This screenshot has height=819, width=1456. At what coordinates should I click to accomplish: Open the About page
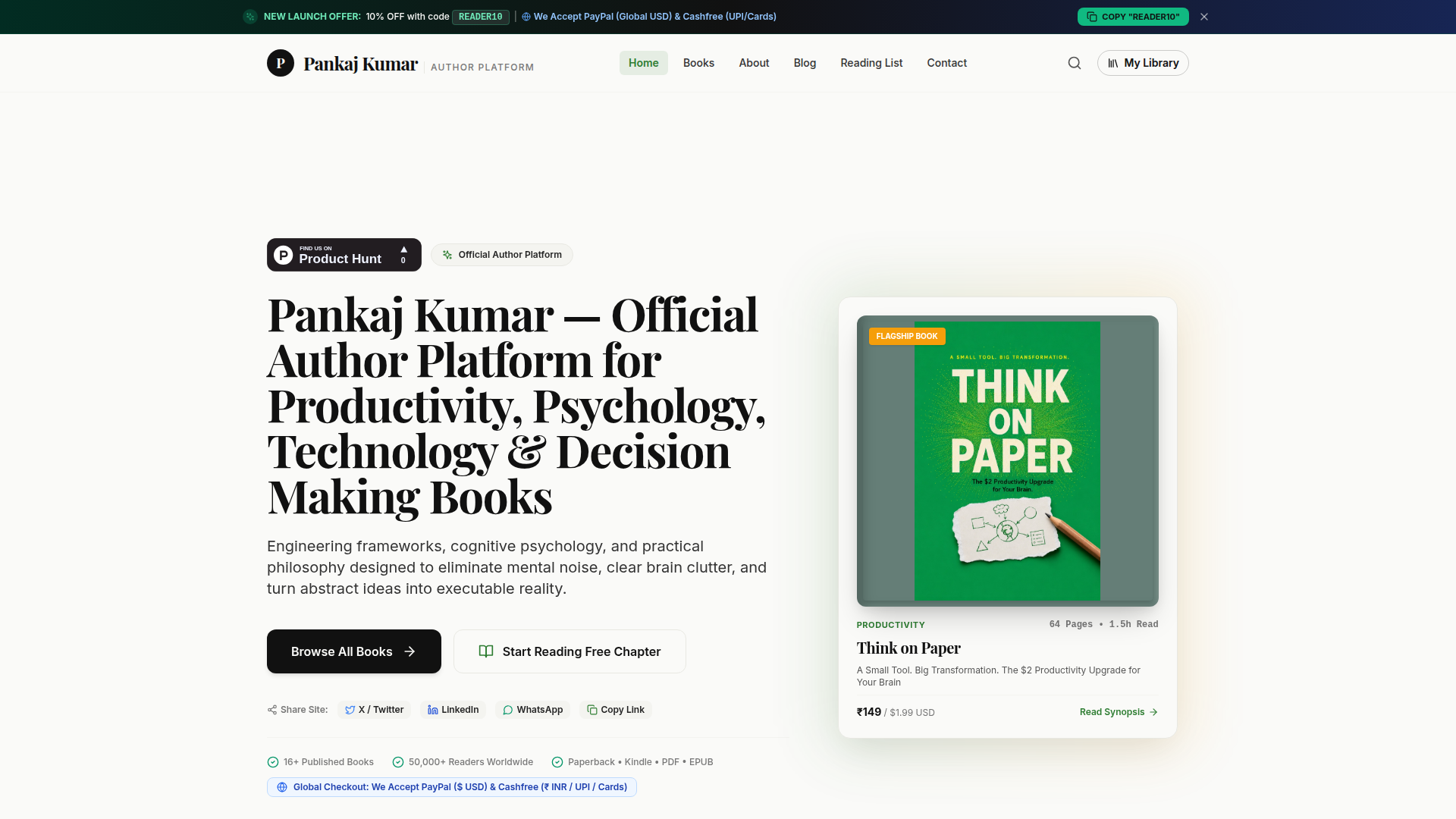754,63
